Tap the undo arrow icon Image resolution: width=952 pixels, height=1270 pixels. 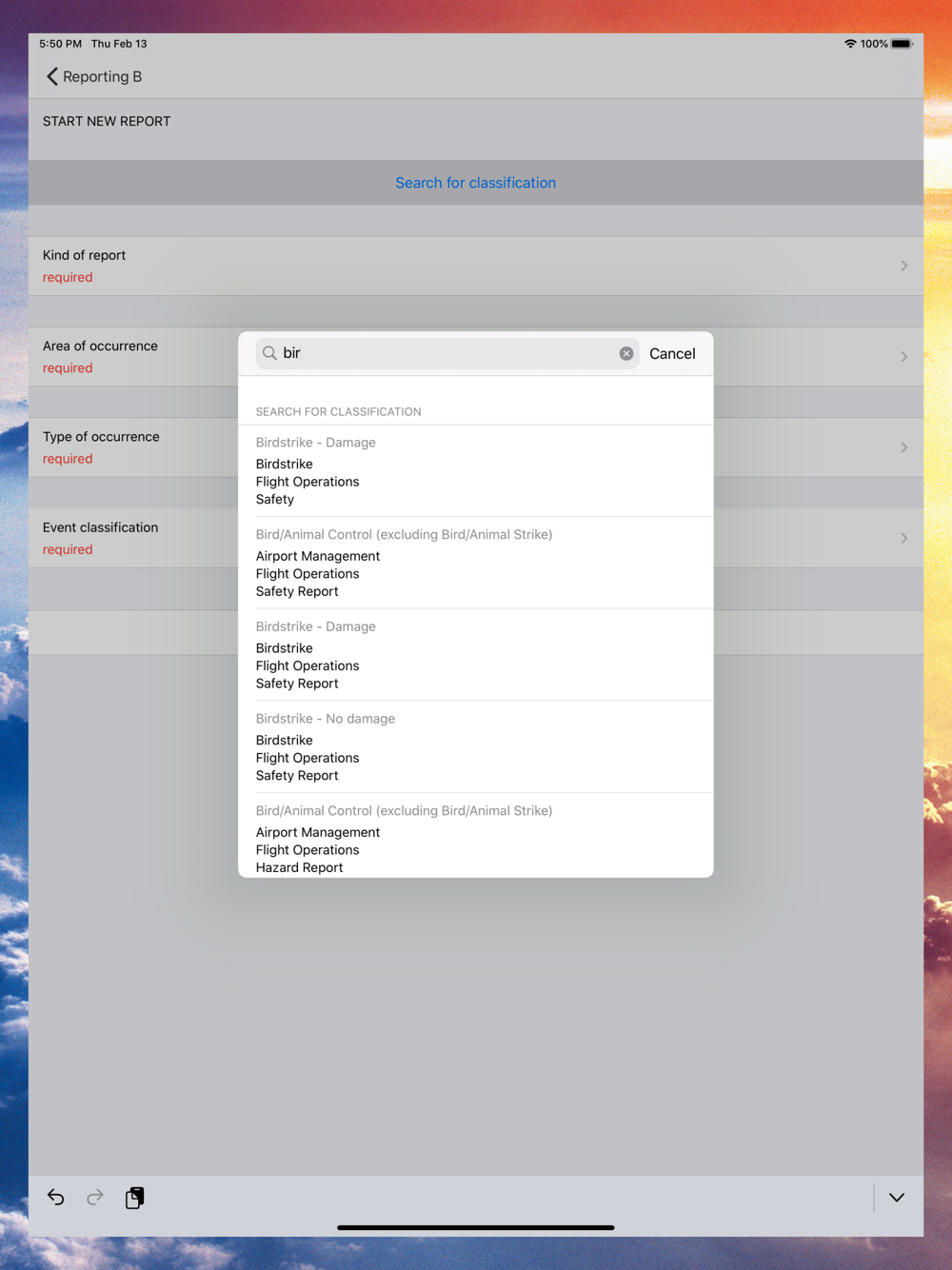click(x=56, y=1198)
